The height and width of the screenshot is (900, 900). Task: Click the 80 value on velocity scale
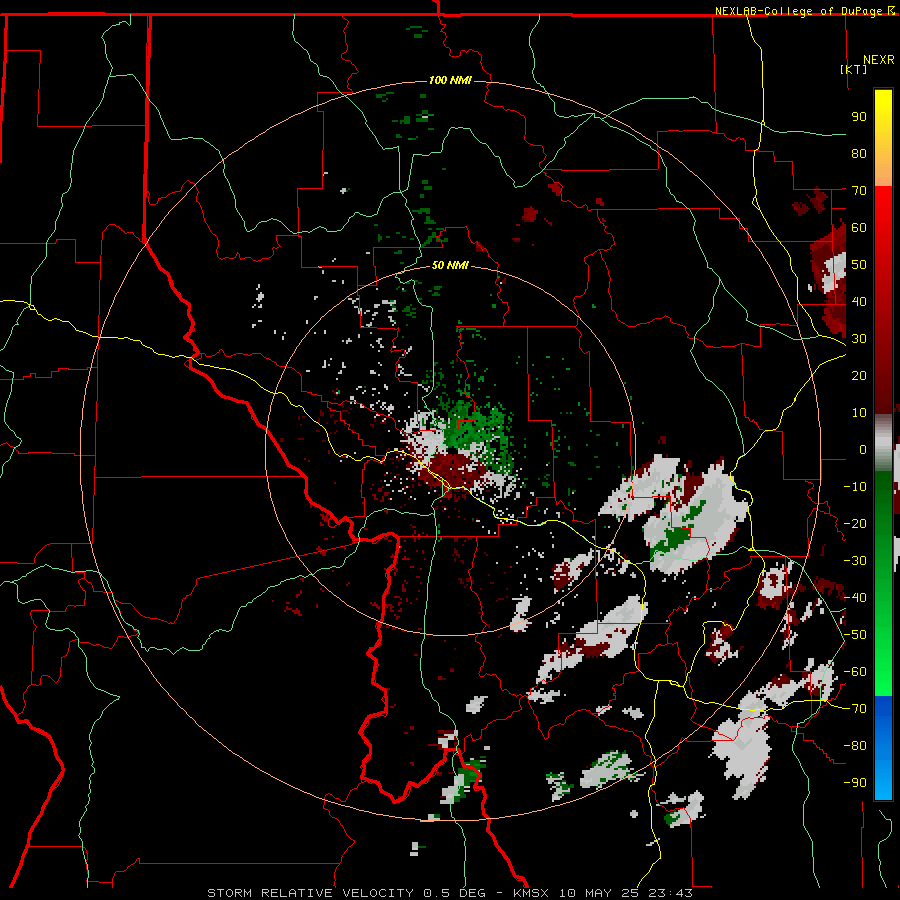point(859,153)
